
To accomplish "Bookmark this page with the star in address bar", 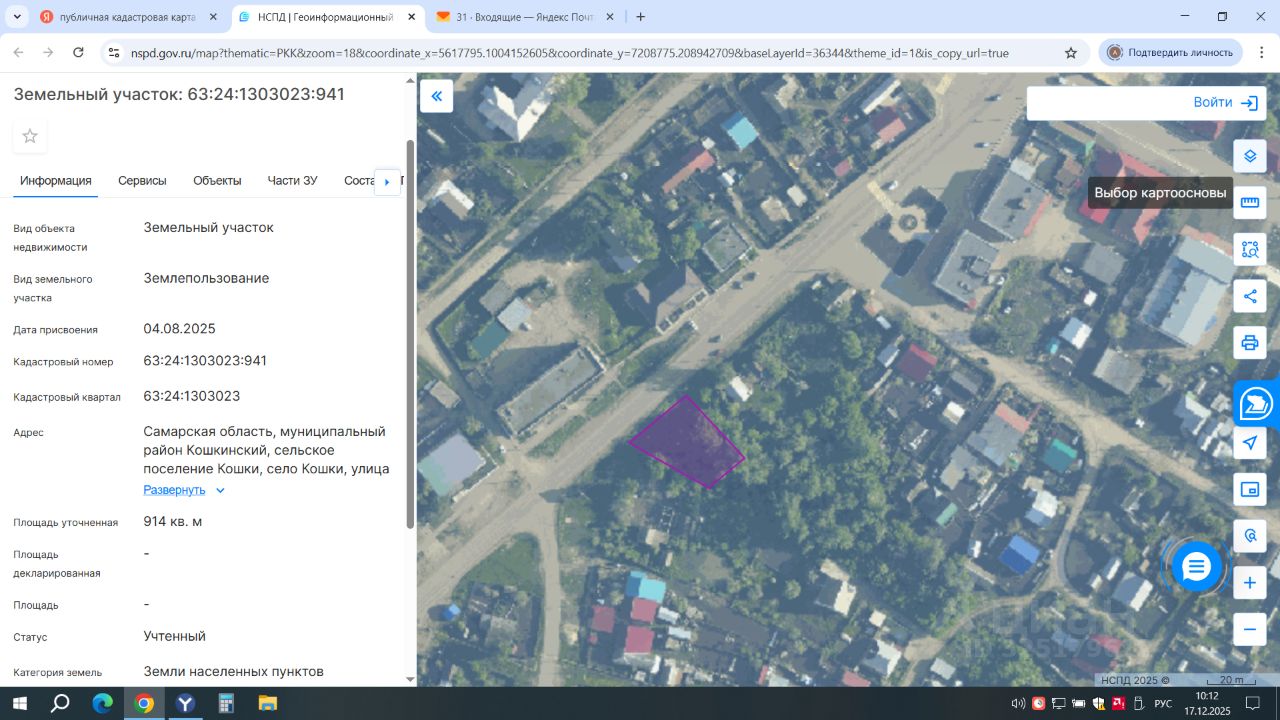I will [x=1071, y=53].
